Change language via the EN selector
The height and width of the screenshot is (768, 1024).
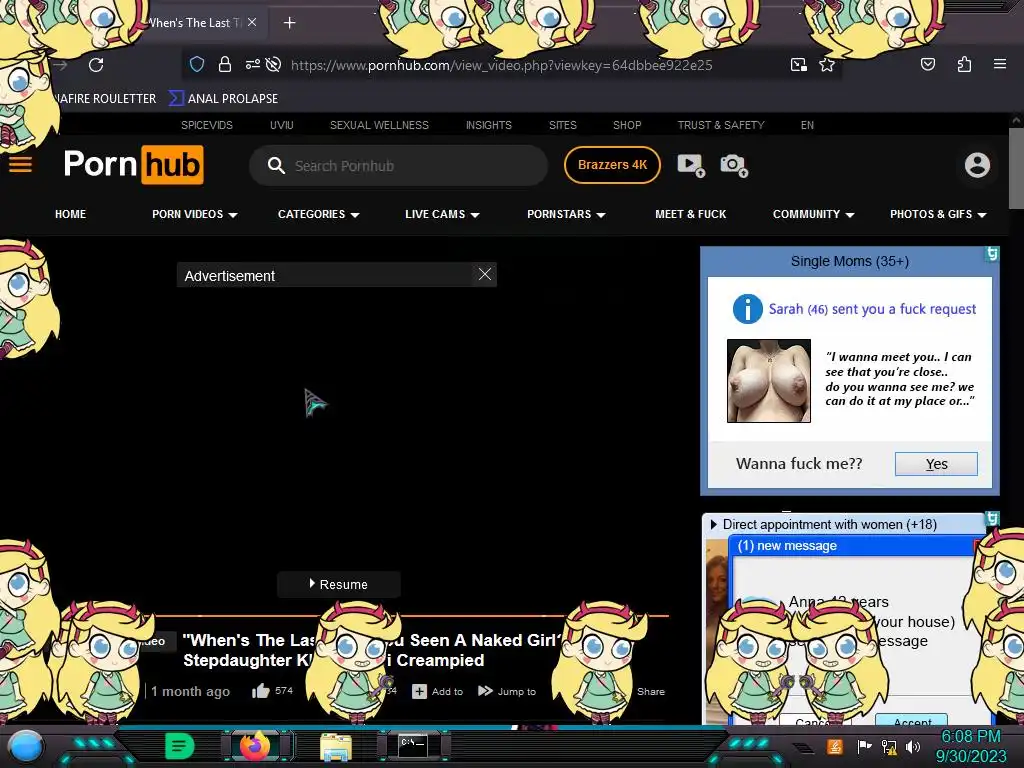tap(807, 125)
